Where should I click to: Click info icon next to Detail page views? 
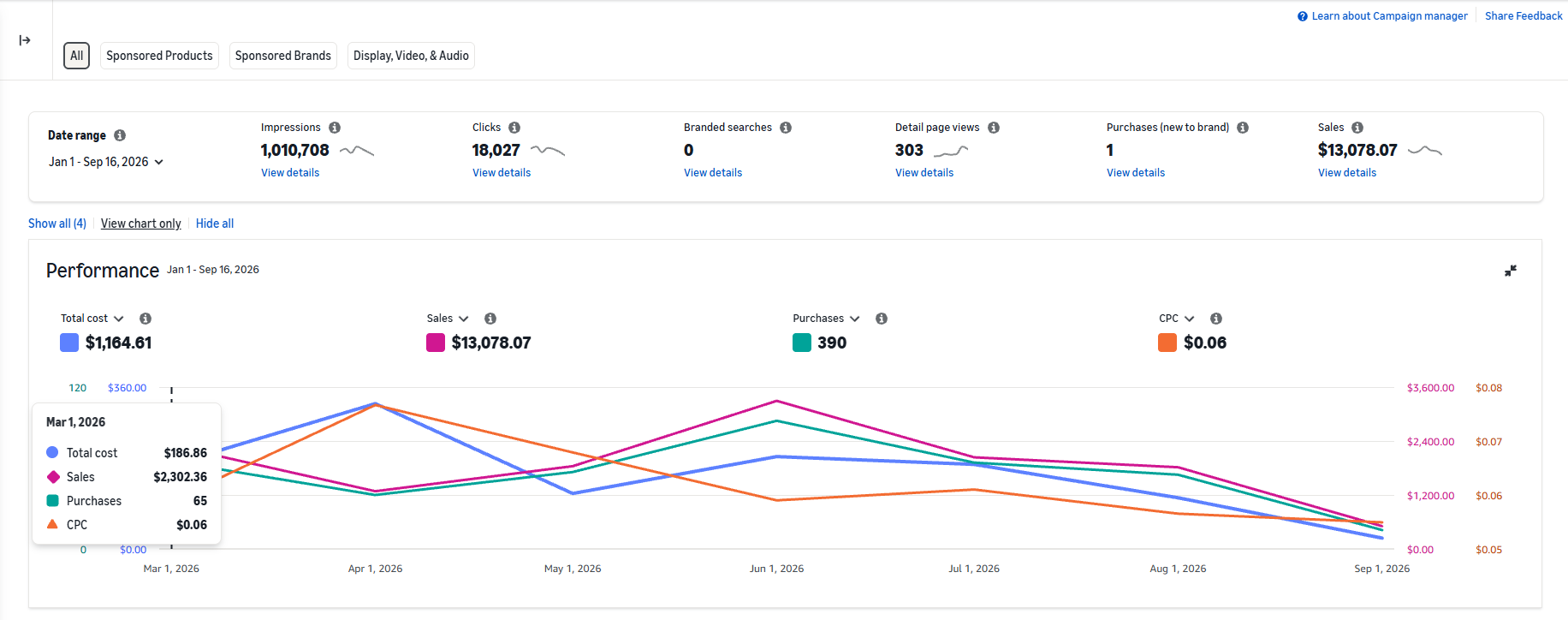tap(994, 128)
